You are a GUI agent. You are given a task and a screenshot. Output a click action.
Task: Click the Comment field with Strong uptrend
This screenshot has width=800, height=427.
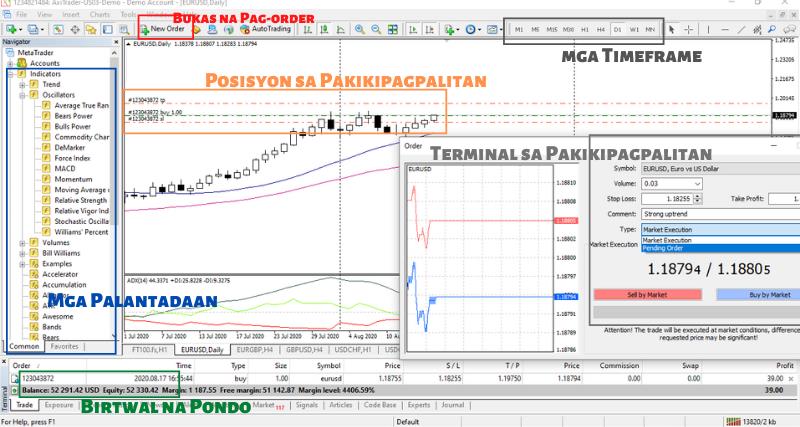coord(720,214)
